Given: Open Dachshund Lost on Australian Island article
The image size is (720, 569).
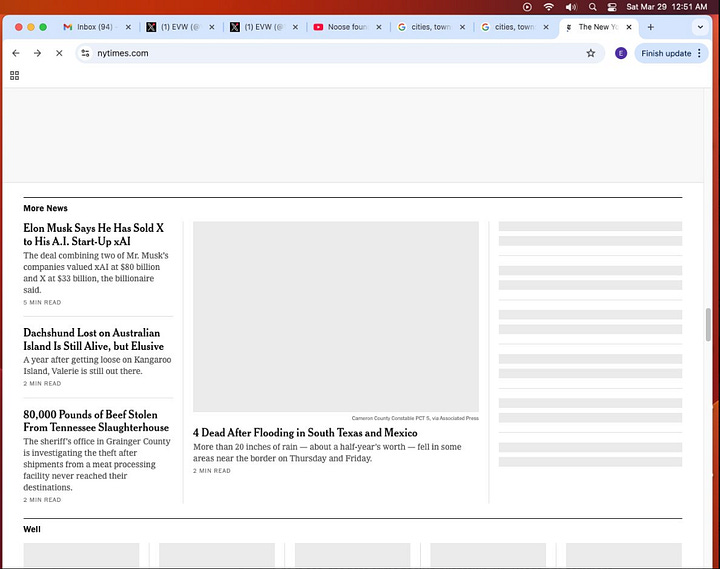Looking at the screenshot, I should (94, 339).
